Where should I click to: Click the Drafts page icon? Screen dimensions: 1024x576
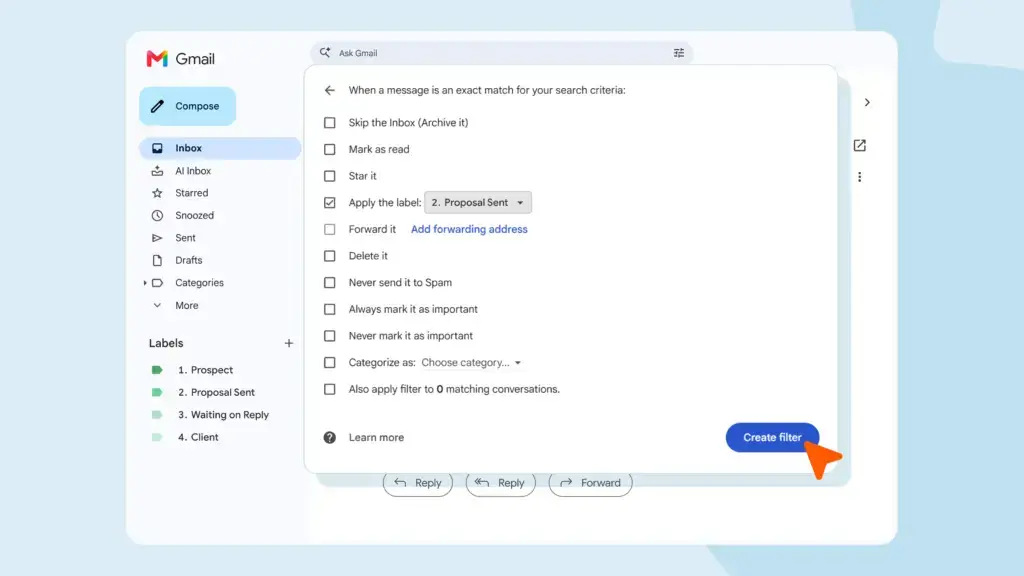[157, 260]
